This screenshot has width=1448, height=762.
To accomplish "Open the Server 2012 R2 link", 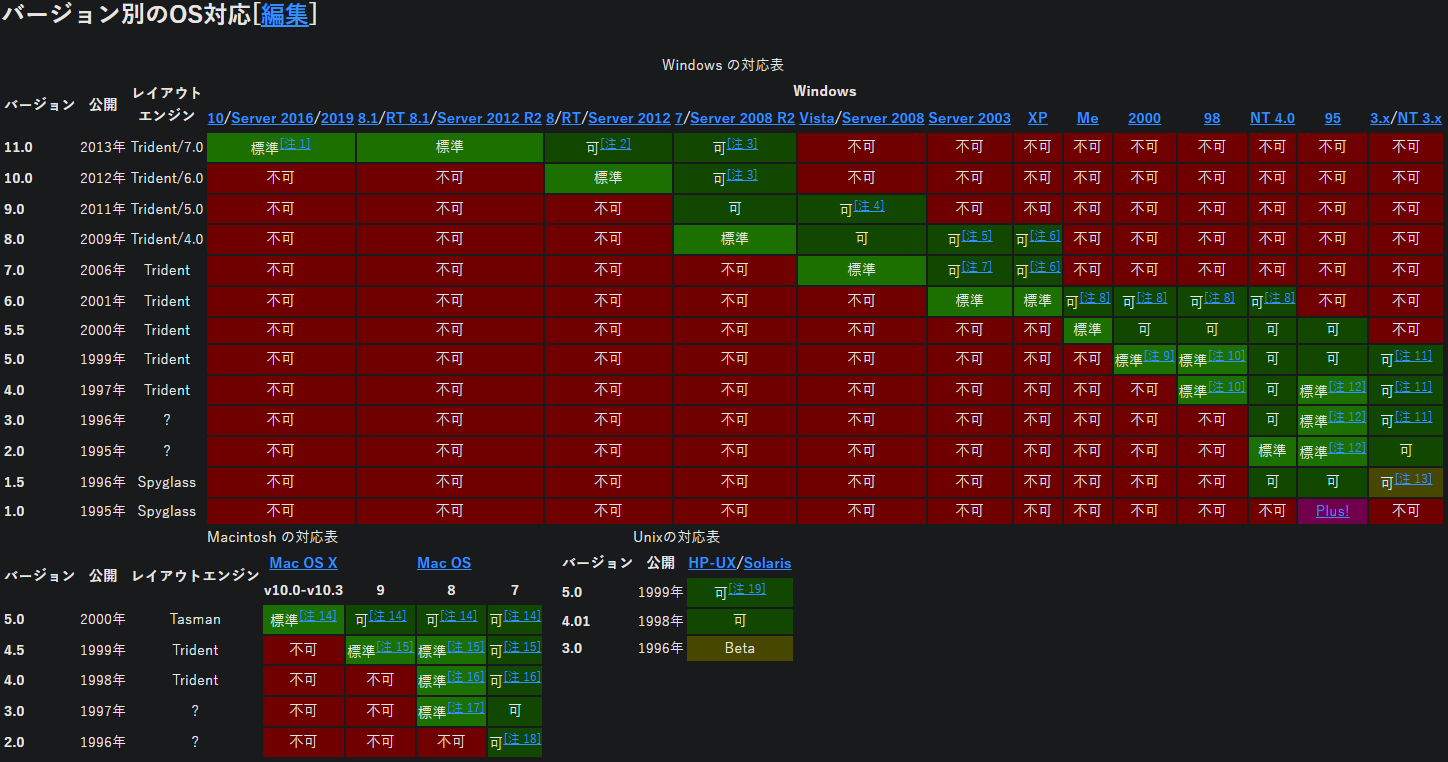I will [489, 118].
